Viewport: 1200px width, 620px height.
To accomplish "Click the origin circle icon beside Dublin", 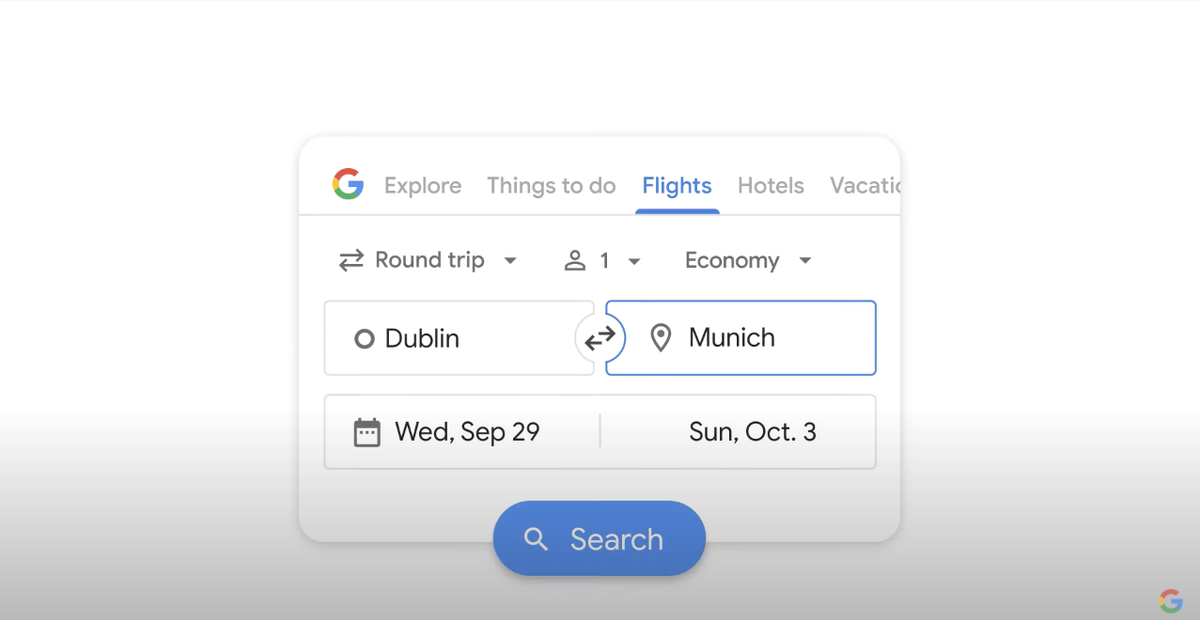I will click(x=363, y=338).
